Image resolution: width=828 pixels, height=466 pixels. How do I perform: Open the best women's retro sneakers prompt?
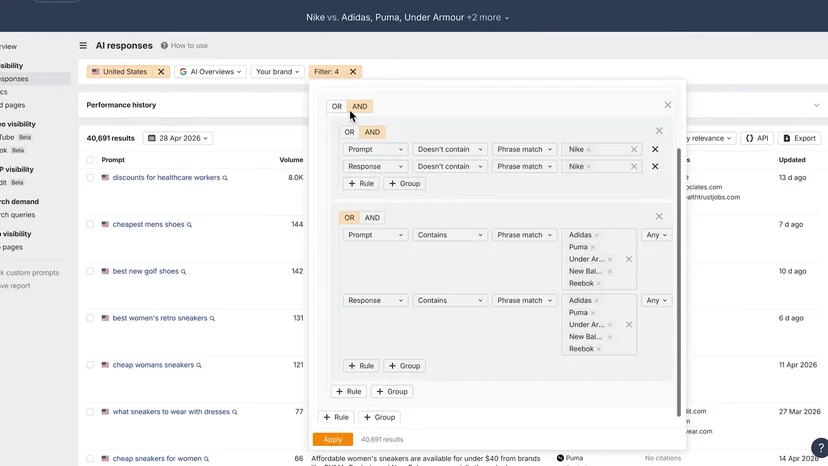pos(160,319)
